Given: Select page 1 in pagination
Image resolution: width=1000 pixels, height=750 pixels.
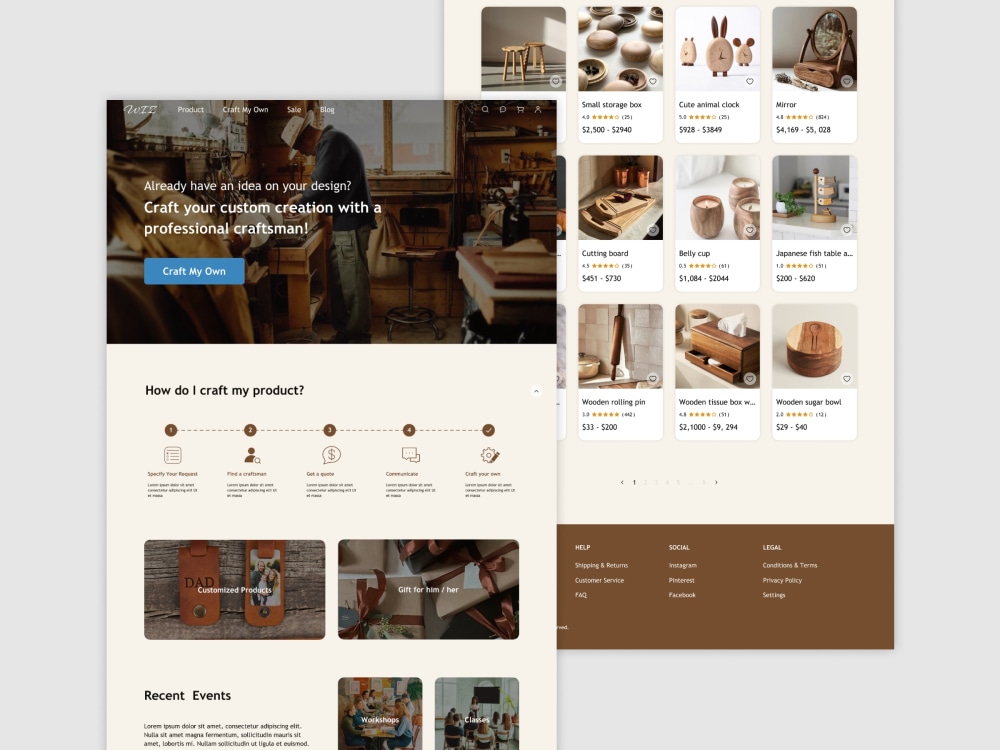Looking at the screenshot, I should tap(634, 482).
